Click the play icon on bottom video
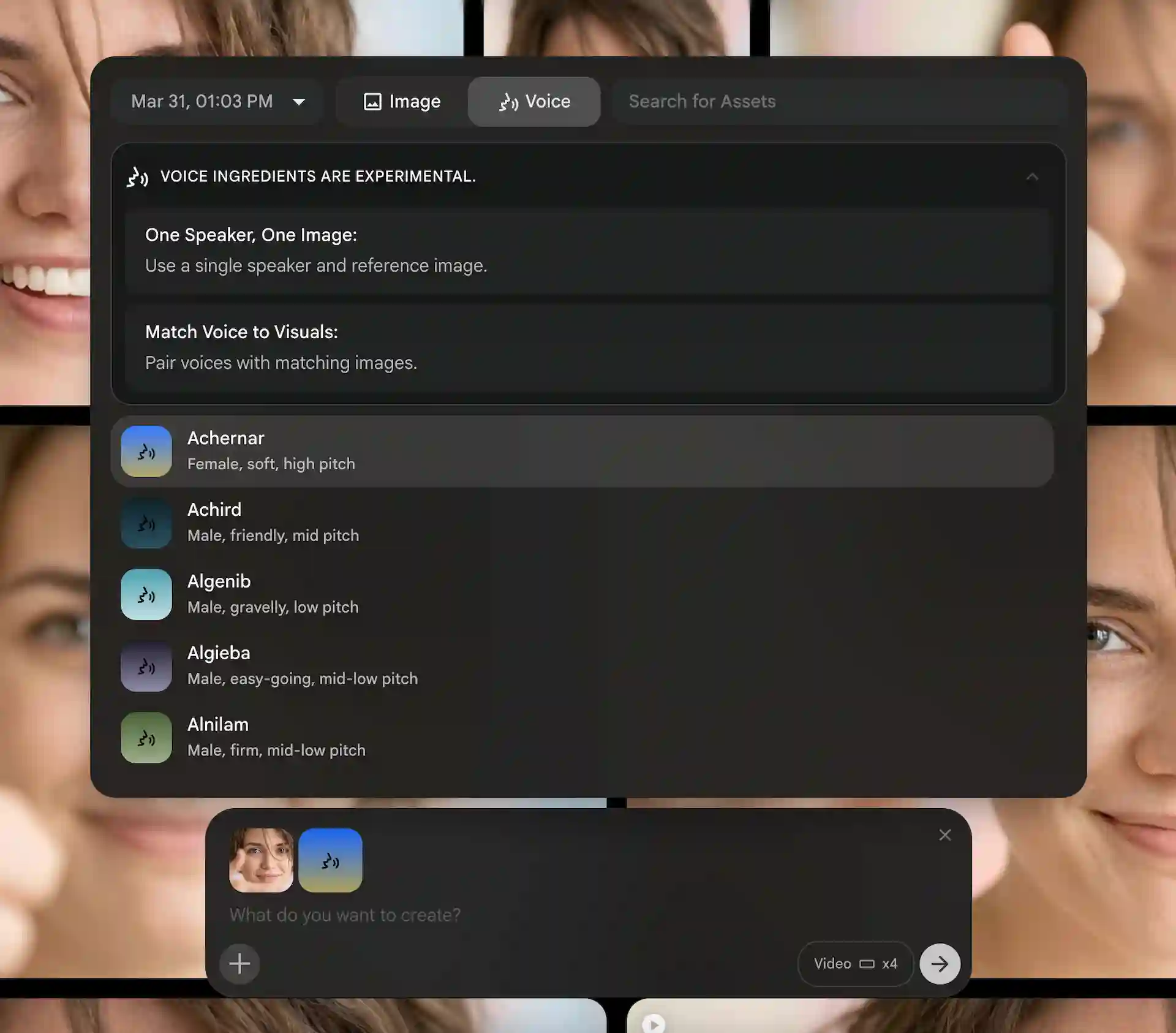 click(653, 1023)
